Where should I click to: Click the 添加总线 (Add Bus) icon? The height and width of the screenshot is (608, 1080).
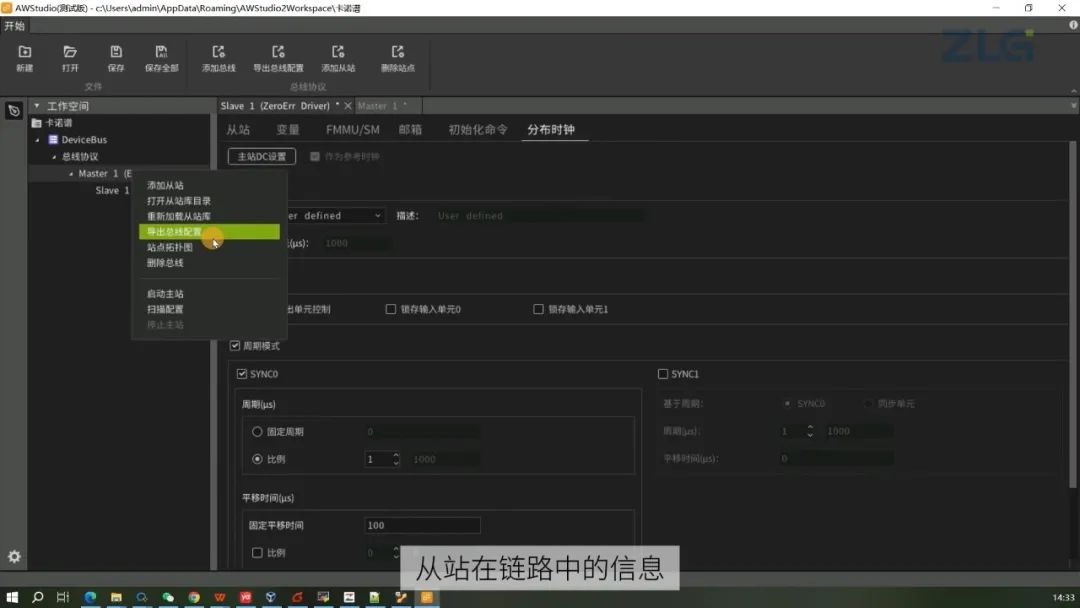point(218,52)
